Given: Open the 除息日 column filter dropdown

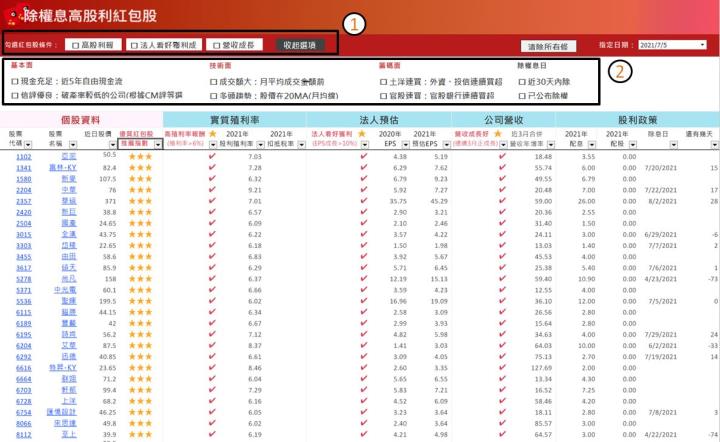Looking at the screenshot, I should pyautogui.click(x=673, y=145).
